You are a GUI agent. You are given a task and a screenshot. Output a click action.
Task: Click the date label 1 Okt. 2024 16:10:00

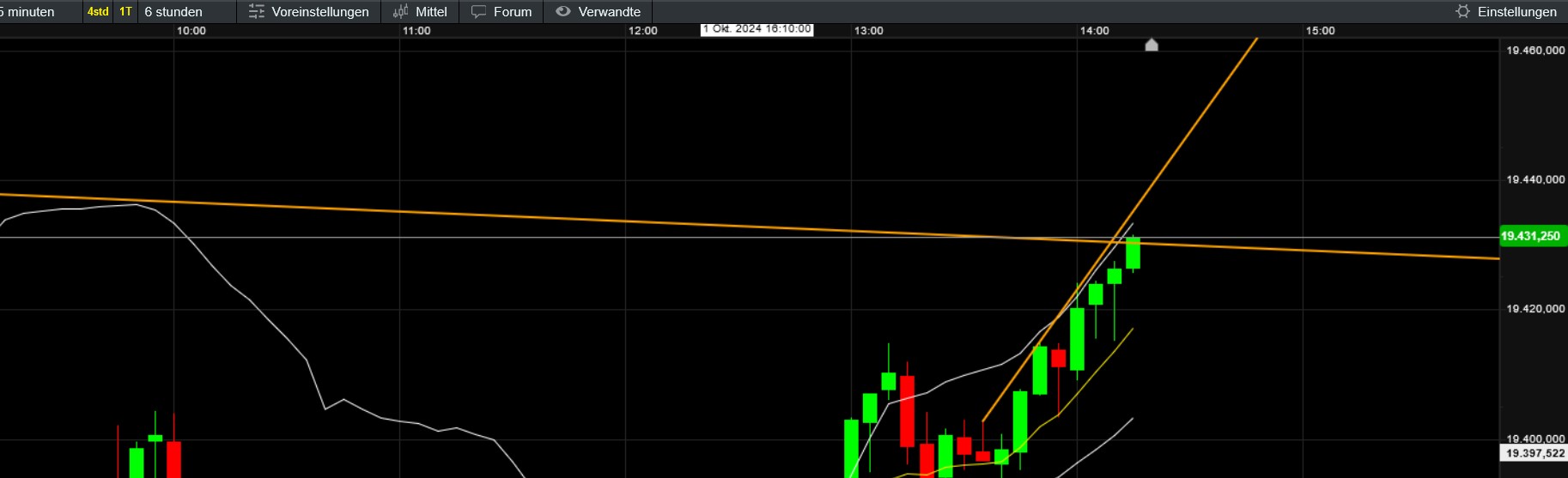click(x=757, y=29)
